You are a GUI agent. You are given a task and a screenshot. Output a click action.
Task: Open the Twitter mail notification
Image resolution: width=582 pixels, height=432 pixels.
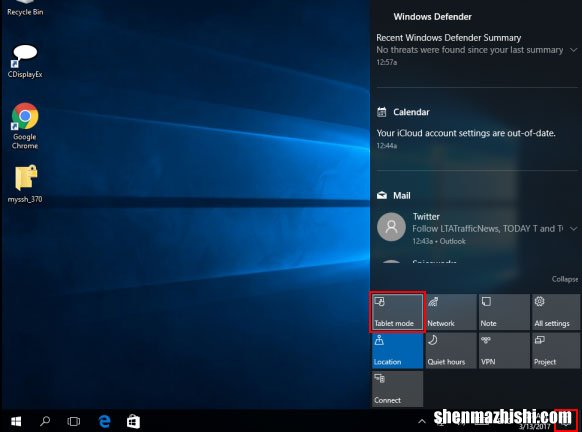pyautogui.click(x=477, y=229)
